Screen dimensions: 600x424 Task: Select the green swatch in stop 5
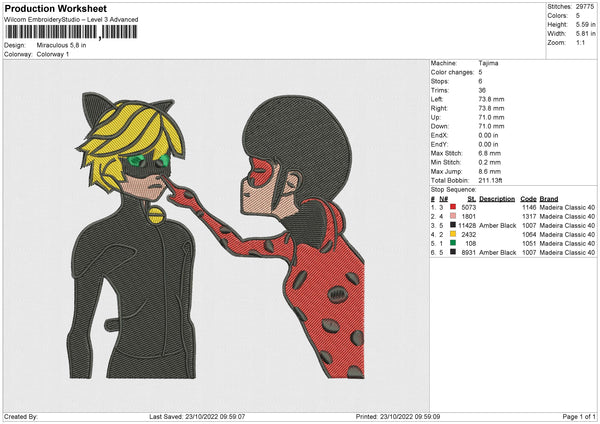point(453,243)
